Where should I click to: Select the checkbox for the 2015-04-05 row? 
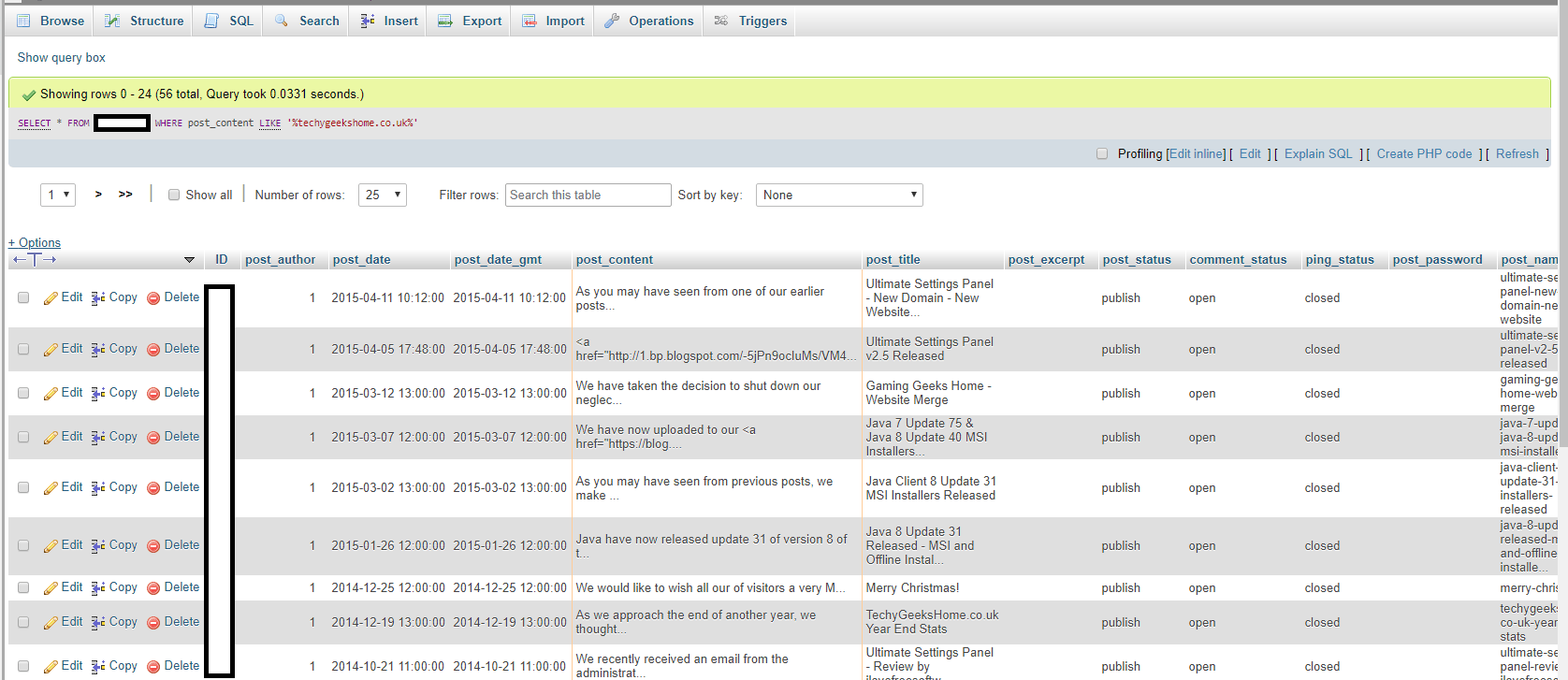pos(23,349)
